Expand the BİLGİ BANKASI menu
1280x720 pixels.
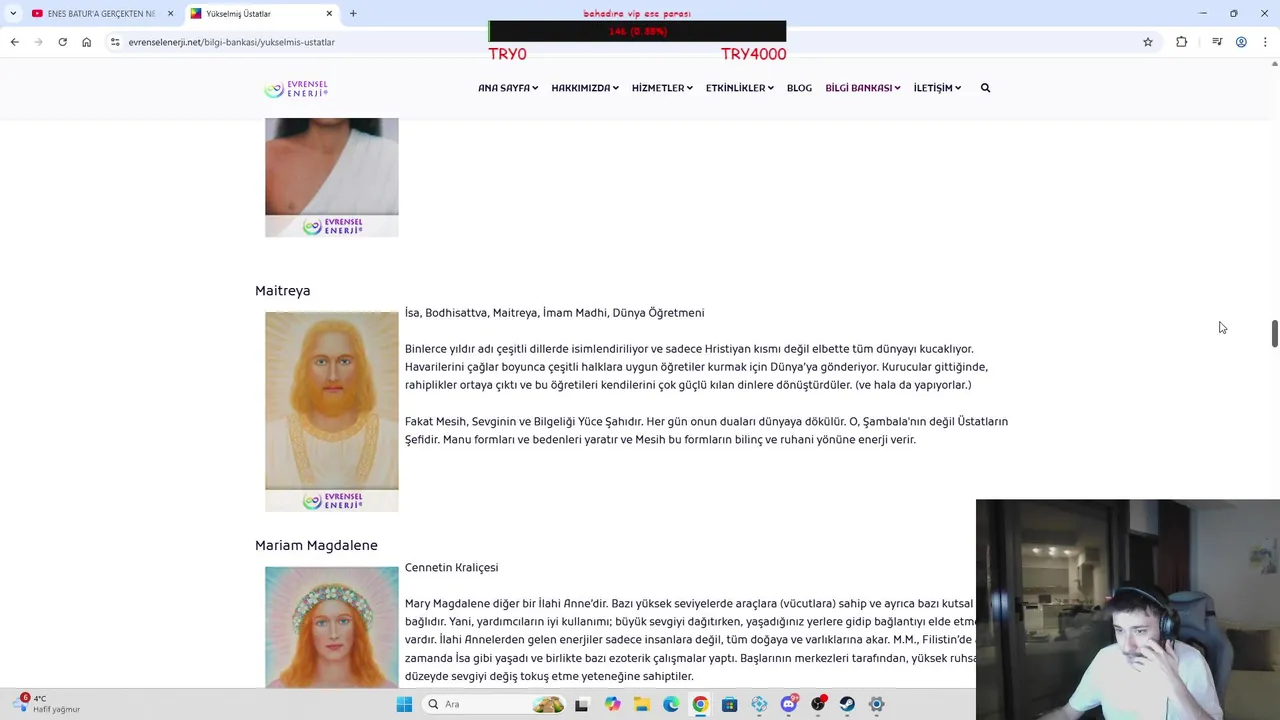pyautogui.click(x=863, y=88)
